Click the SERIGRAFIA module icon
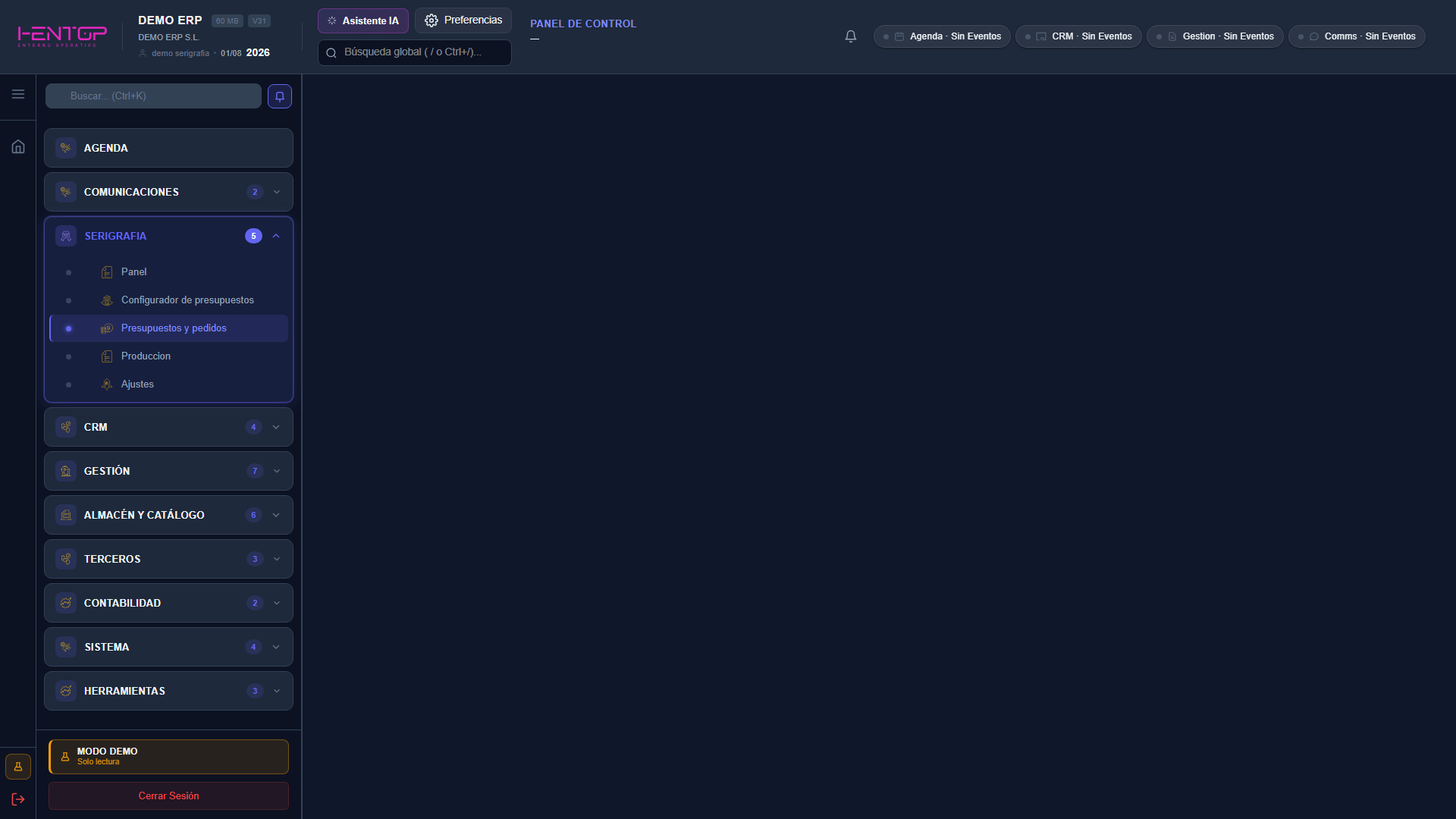The image size is (1456, 819). point(66,236)
